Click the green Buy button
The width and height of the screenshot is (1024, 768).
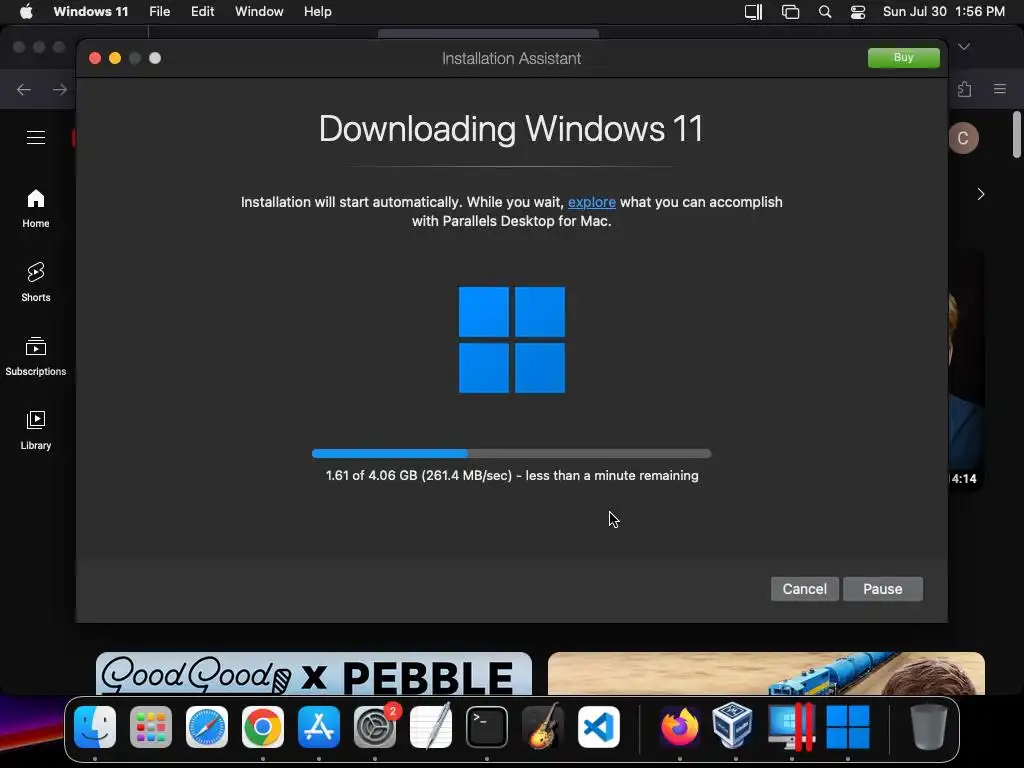tap(903, 57)
